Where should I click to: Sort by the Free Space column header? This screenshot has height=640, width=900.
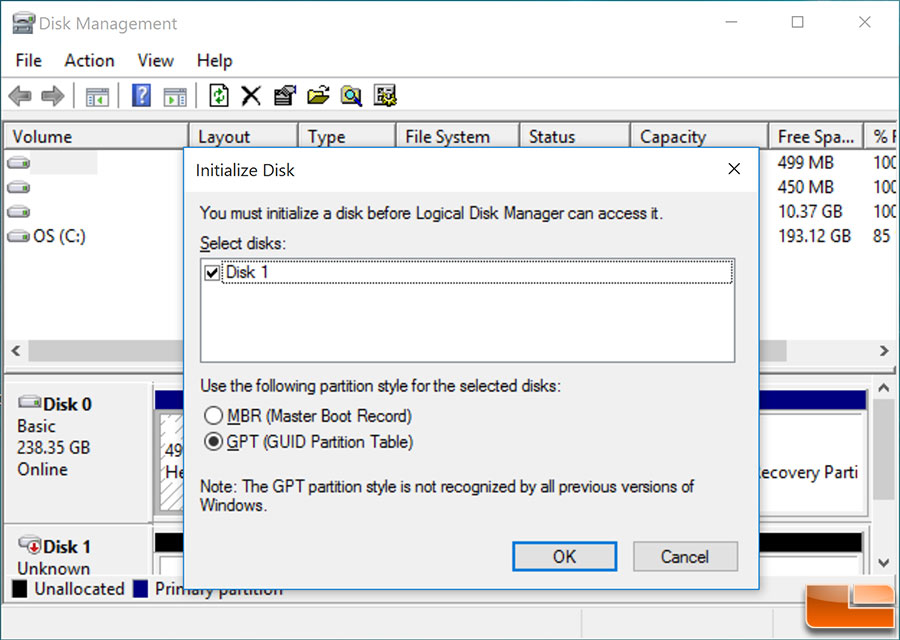click(x=816, y=137)
